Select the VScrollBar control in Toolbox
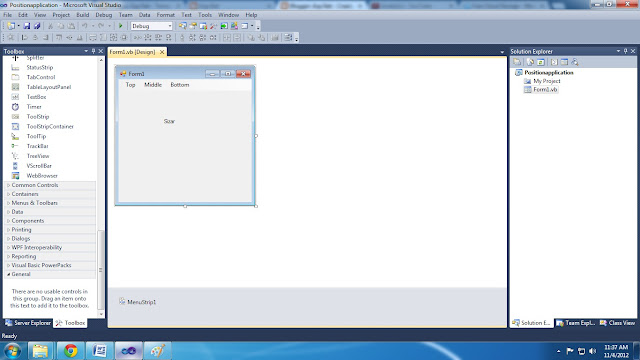The height and width of the screenshot is (360, 640). tap(39, 166)
